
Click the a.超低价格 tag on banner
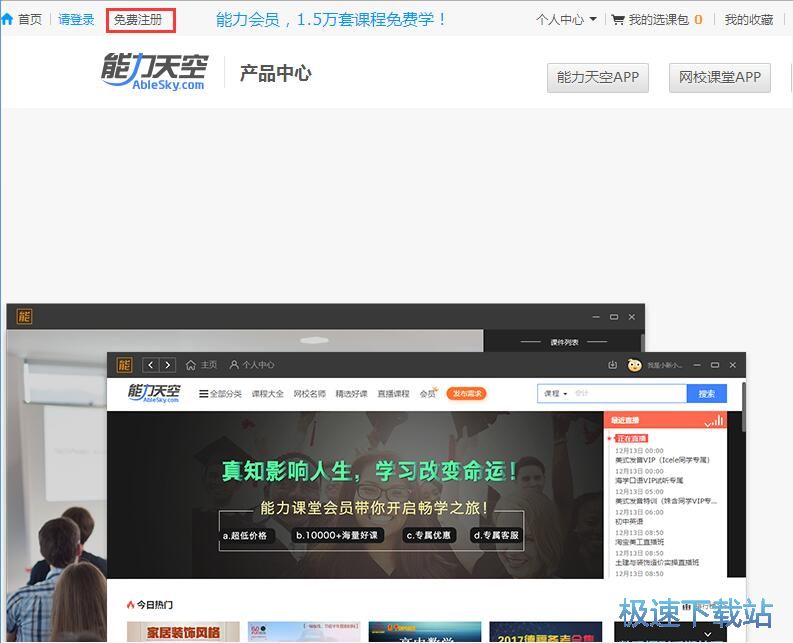click(245, 535)
